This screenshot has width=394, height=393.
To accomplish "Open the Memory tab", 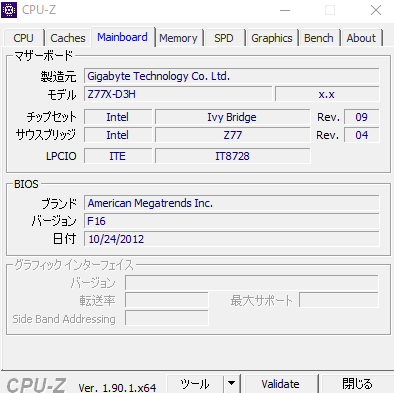I will pos(178,38).
